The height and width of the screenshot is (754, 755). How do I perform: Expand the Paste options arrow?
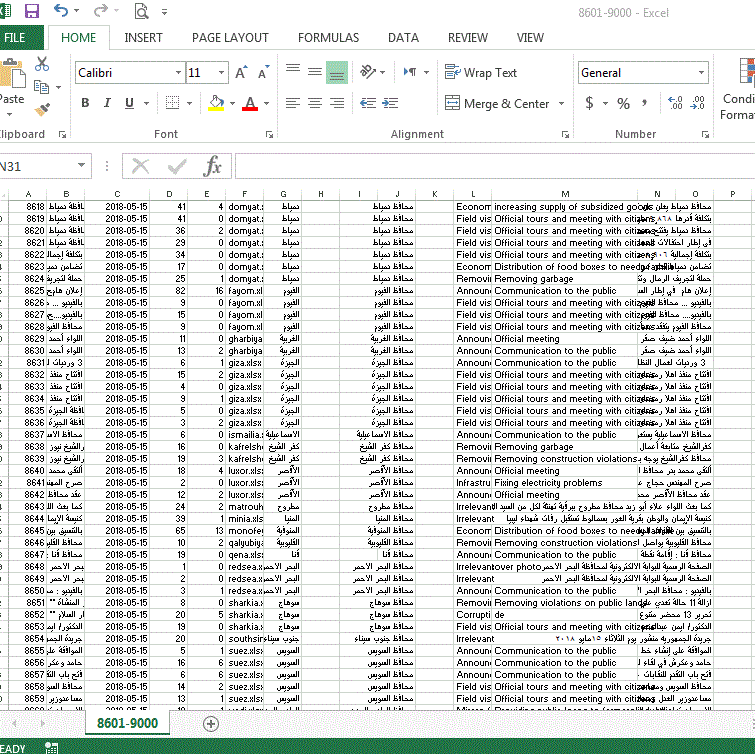9,115
